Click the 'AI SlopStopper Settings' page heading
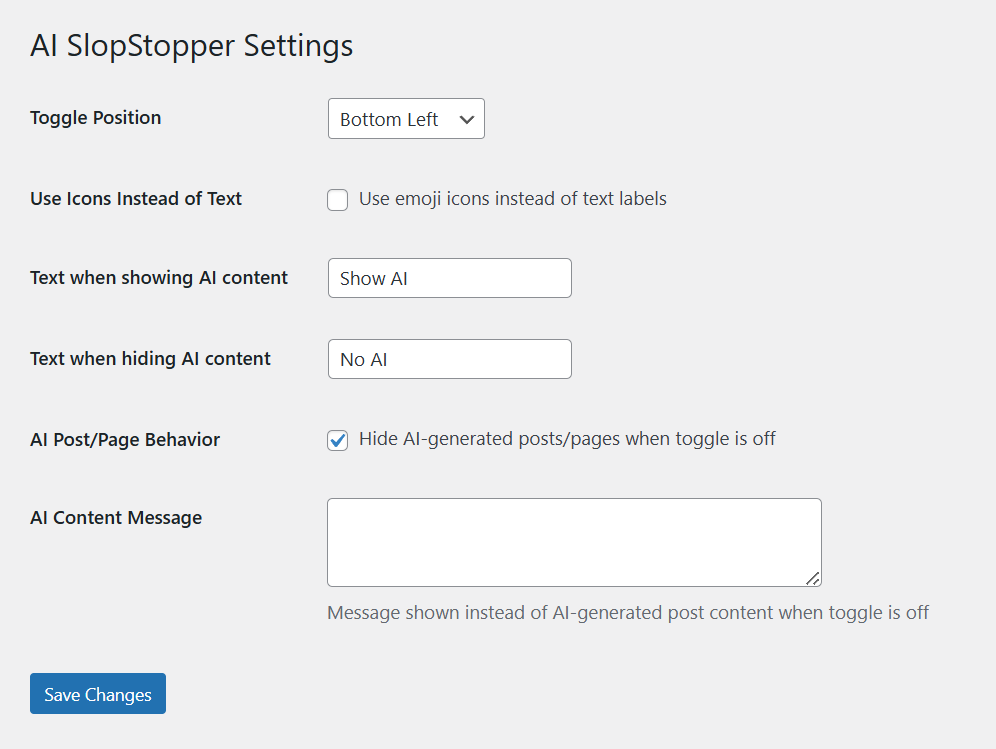 pyautogui.click(x=191, y=46)
